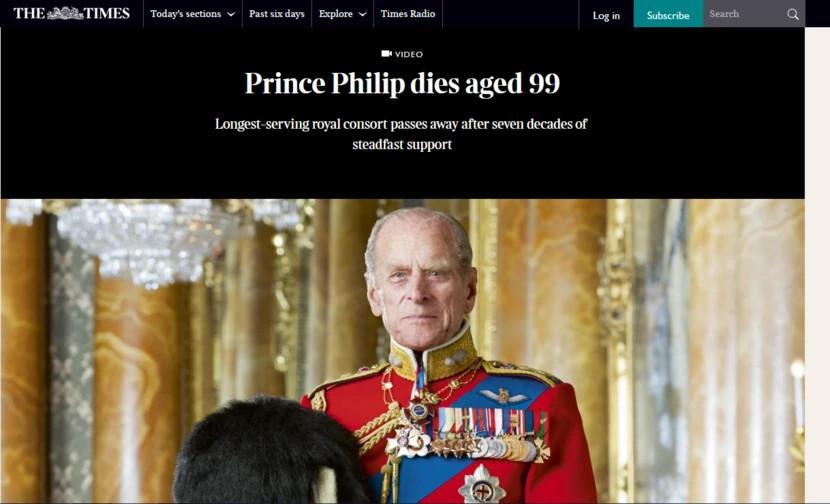Click THE TIMES masthead text

point(71,13)
